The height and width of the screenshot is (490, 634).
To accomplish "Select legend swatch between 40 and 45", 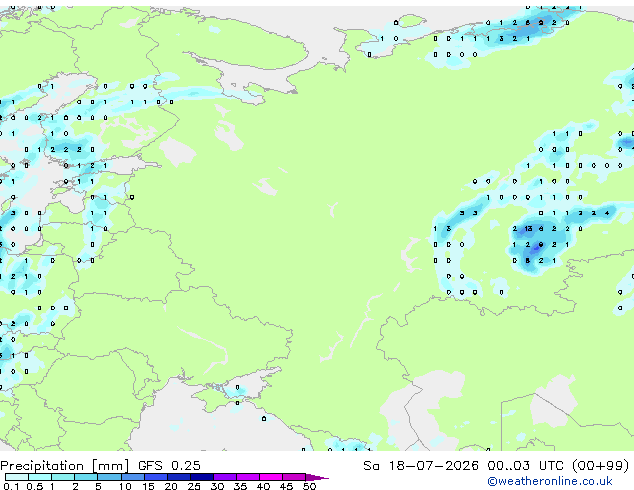I will click(271, 477).
